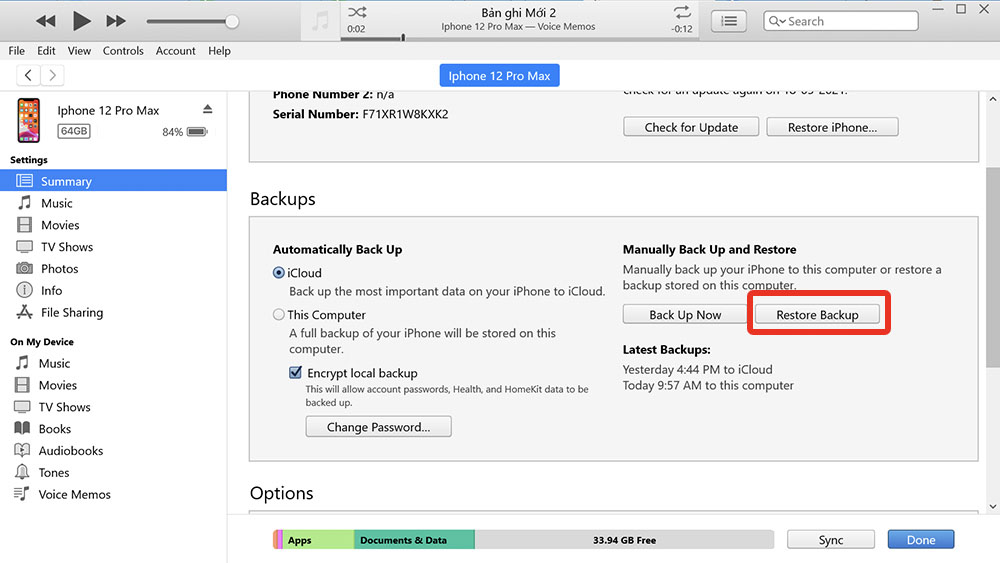Click the battery icon showing 84%
The width and height of the screenshot is (1000, 563).
click(x=197, y=131)
